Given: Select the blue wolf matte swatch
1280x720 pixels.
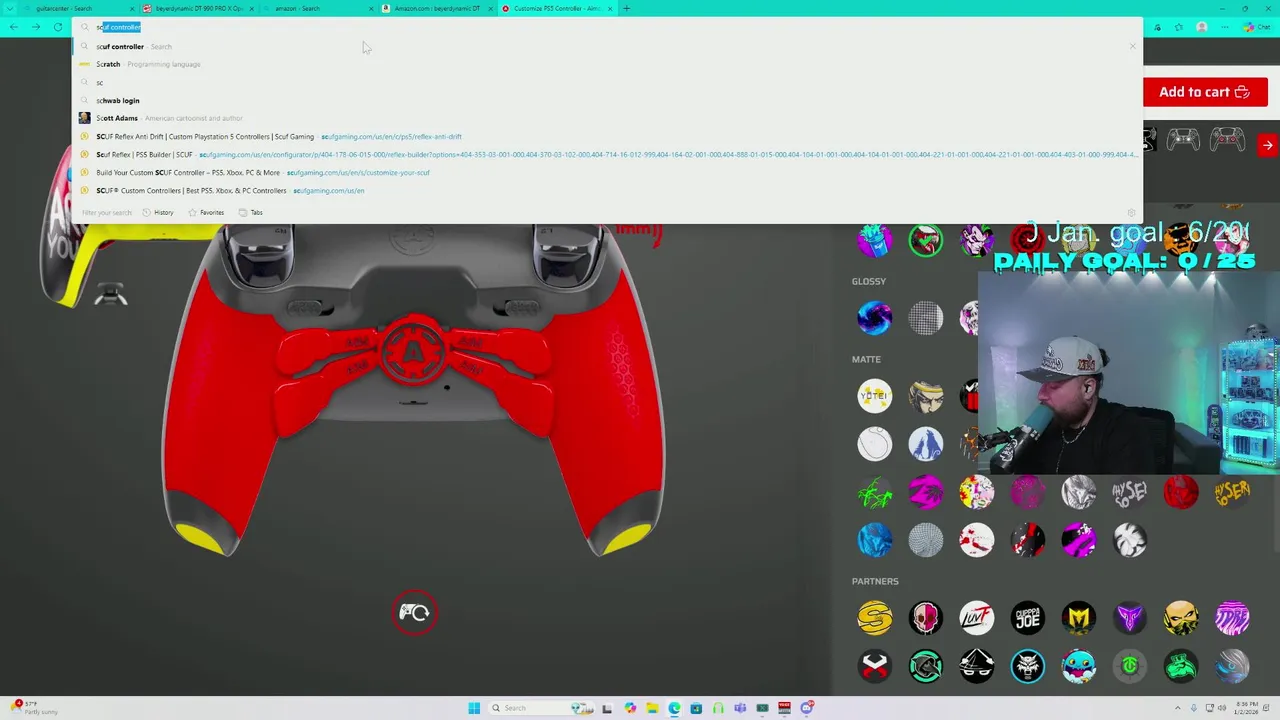Looking at the screenshot, I should click(925, 444).
